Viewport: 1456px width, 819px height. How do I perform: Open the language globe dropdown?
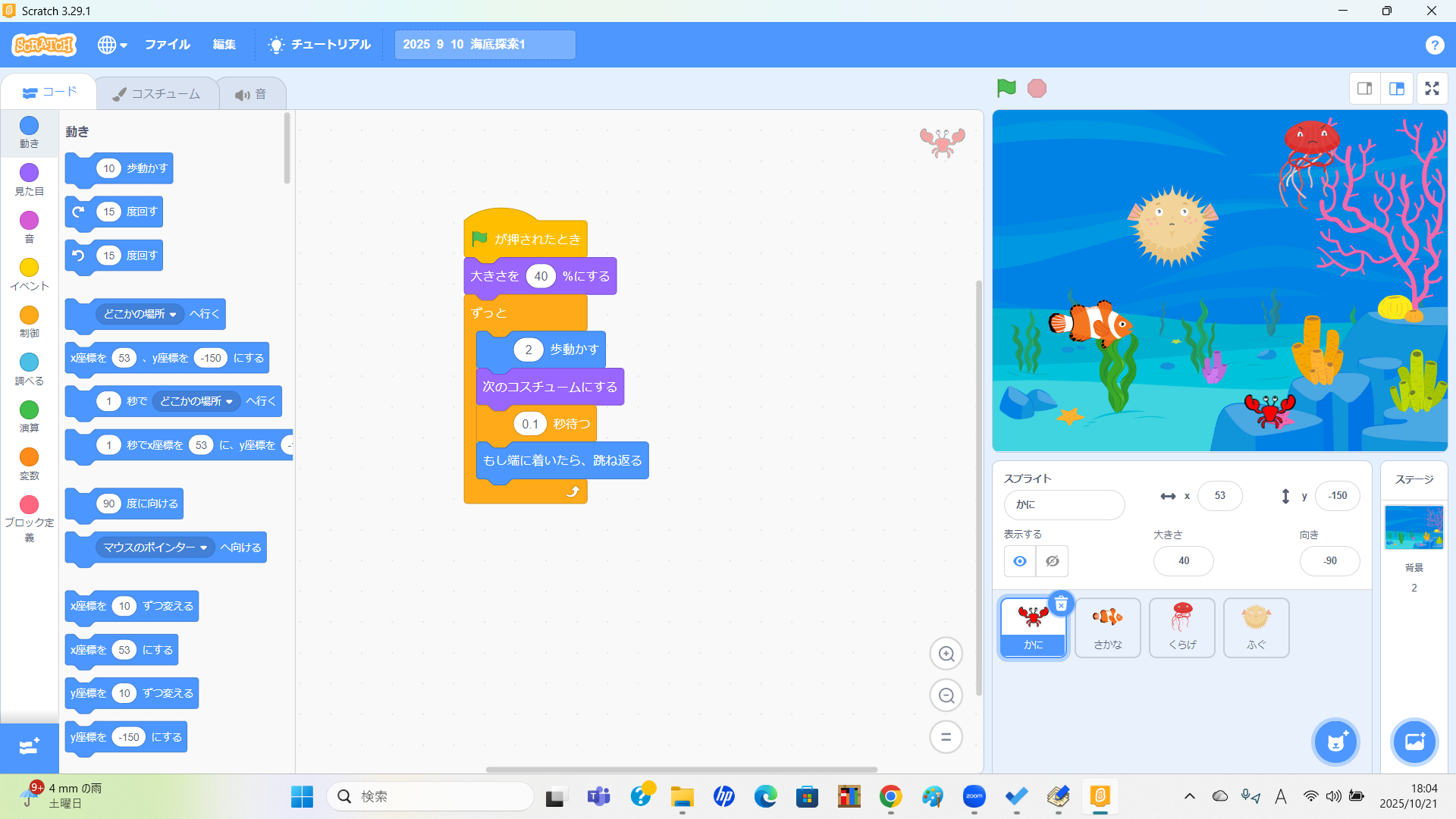pyautogui.click(x=111, y=45)
